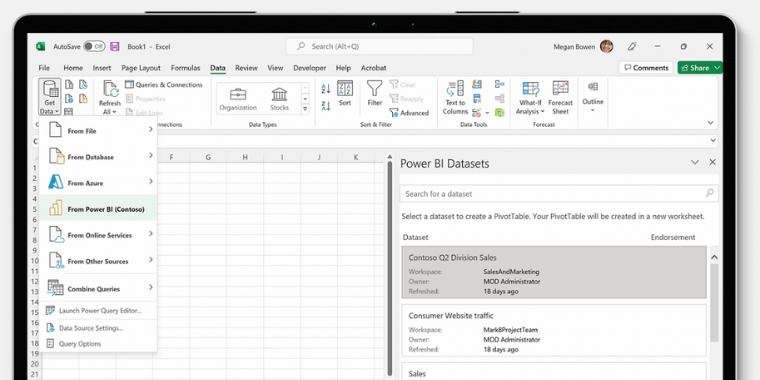Screen dimensions: 760x380
Task: Click the dataset list scroll-up arrow
Action: point(713,257)
